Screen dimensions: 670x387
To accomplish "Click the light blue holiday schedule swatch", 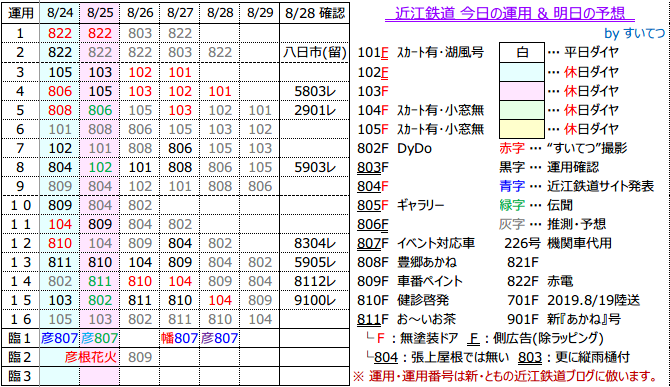I will 522,72.
